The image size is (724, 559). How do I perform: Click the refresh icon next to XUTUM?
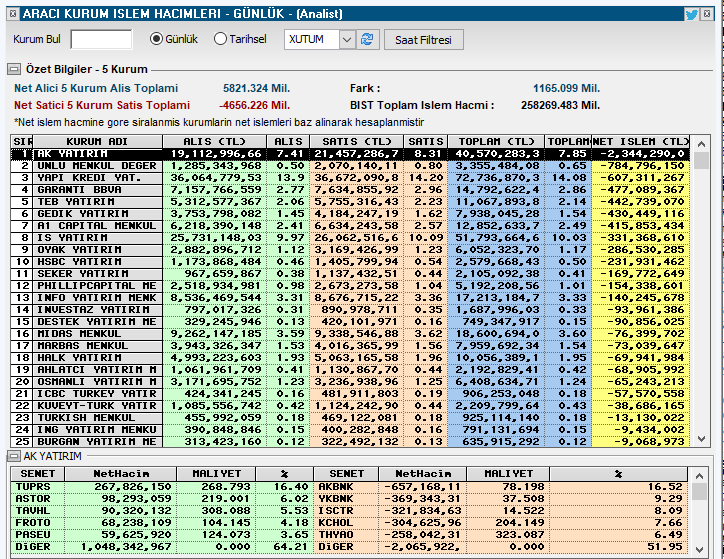(367, 39)
